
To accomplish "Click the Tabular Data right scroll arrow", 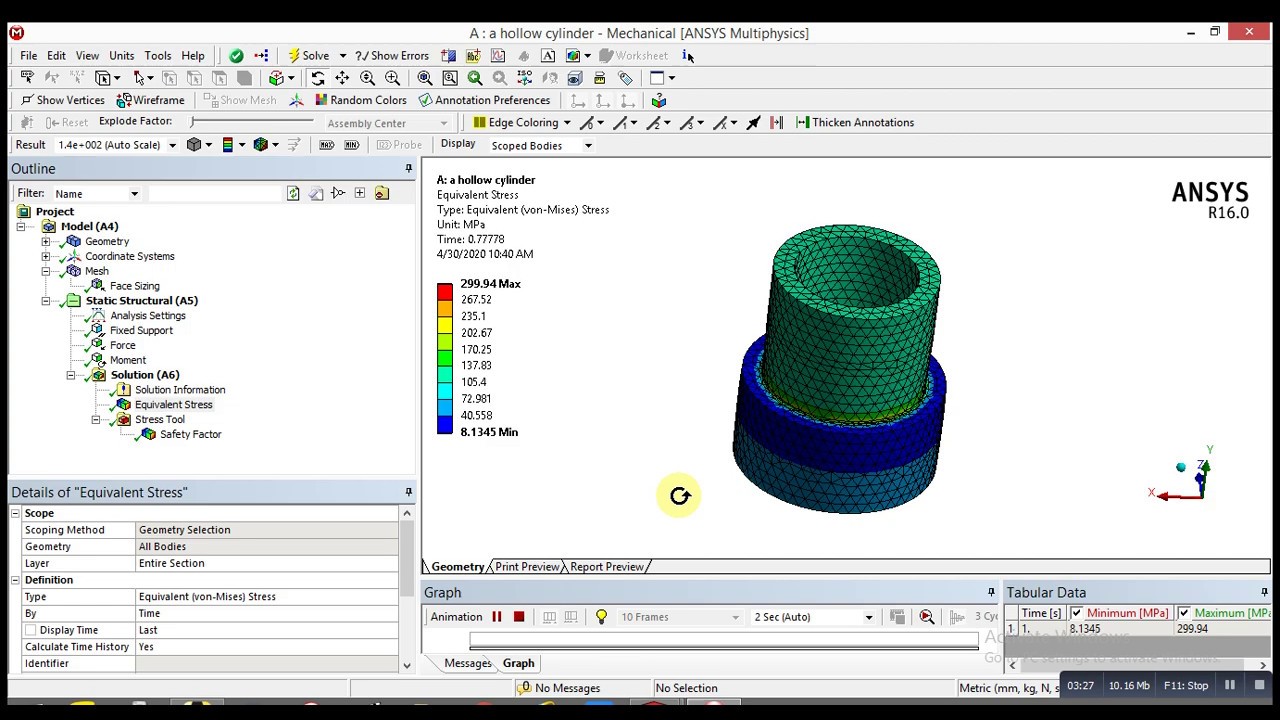I will 1263,665.
